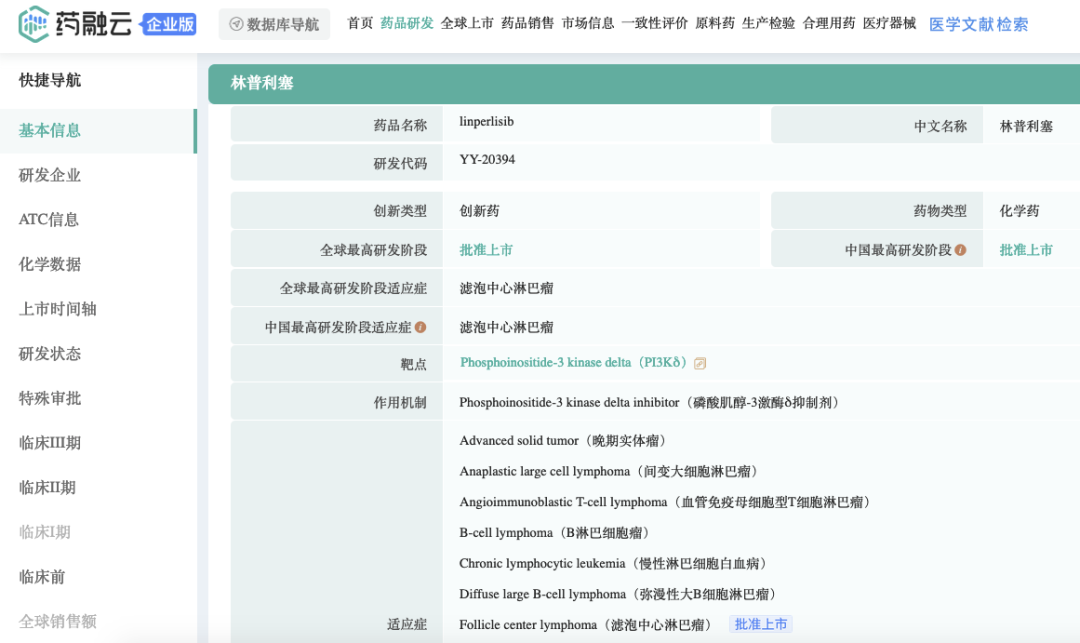Open 市场信息 menu item
The width and height of the screenshot is (1080, 643).
[x=588, y=23]
